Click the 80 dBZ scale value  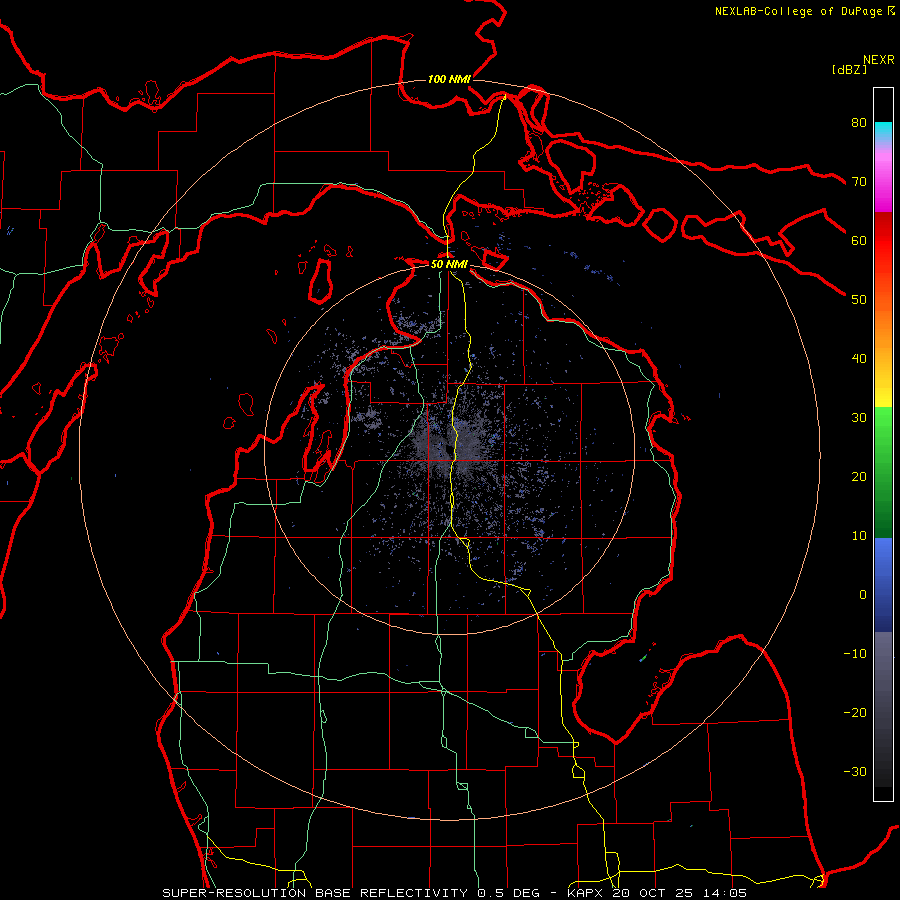click(x=859, y=122)
